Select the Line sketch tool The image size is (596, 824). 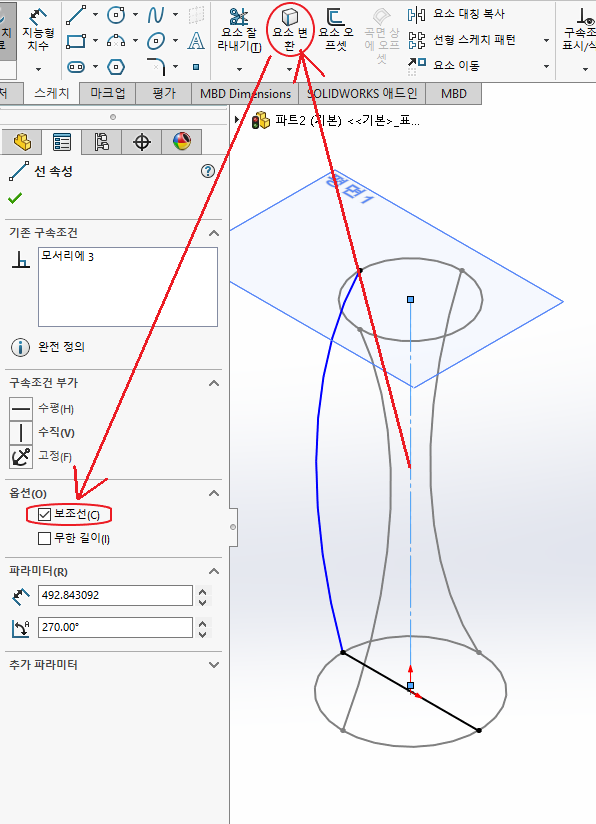[76, 15]
